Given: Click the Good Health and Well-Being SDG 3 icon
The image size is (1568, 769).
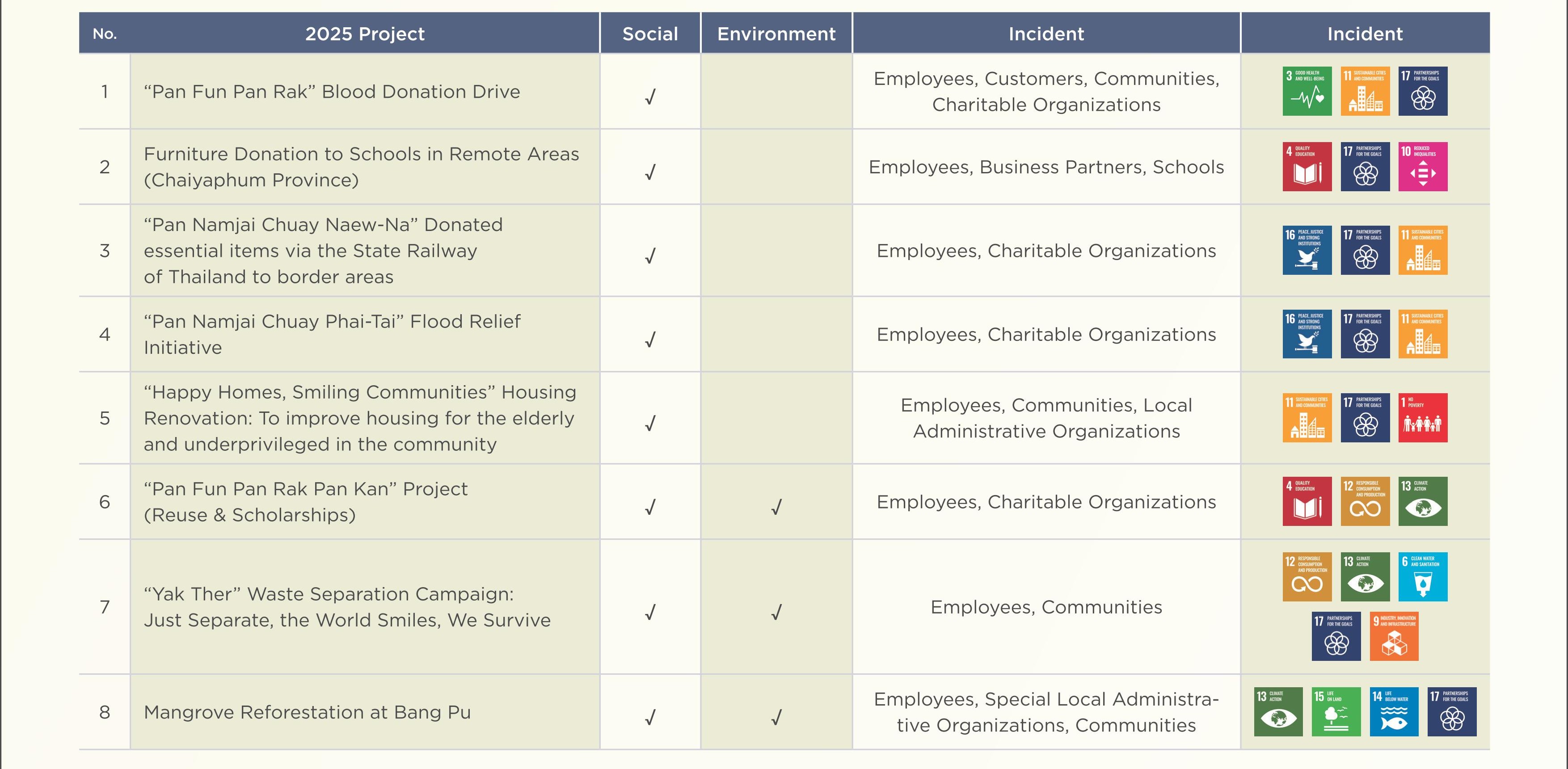Looking at the screenshot, I should [x=1307, y=91].
